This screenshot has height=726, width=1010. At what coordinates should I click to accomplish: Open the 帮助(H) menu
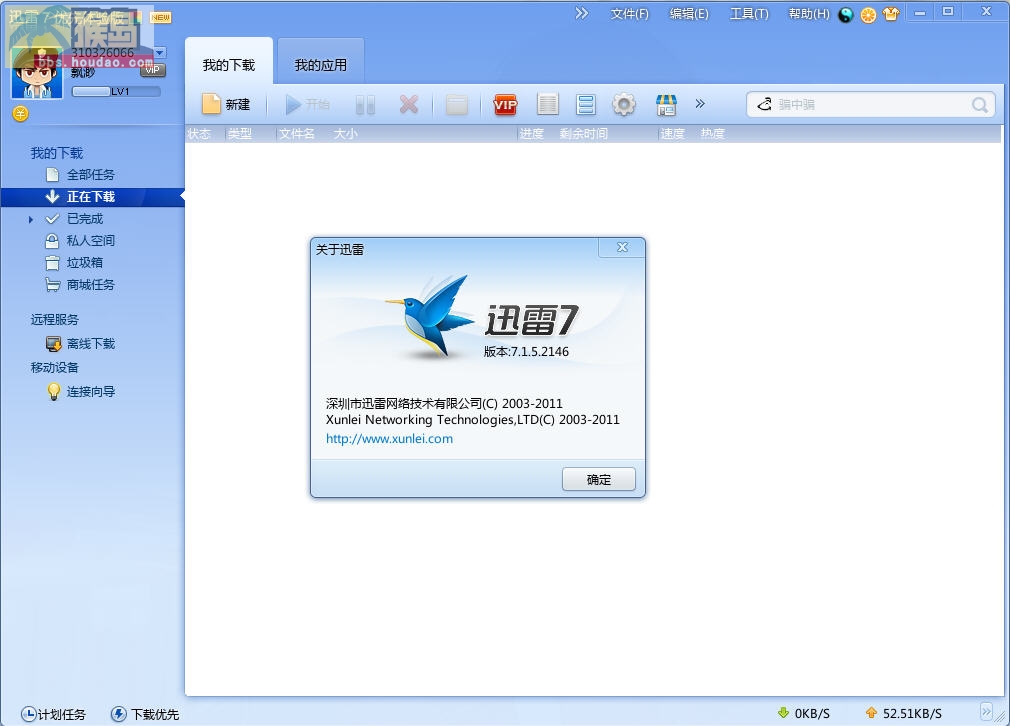point(809,14)
